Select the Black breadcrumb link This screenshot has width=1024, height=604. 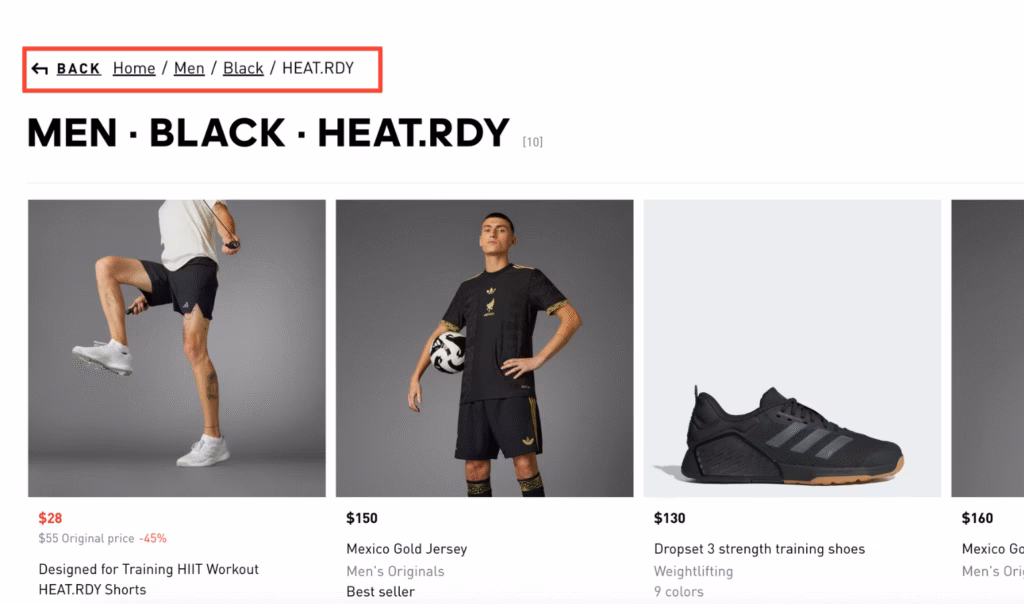243,68
